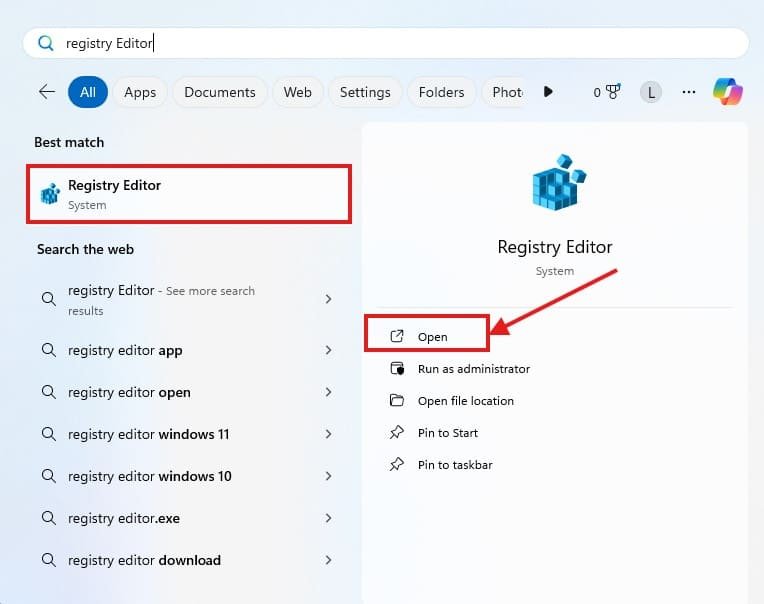Screen dimensions: 764x604
Task: Open the three-dot more options menu
Action: point(688,92)
